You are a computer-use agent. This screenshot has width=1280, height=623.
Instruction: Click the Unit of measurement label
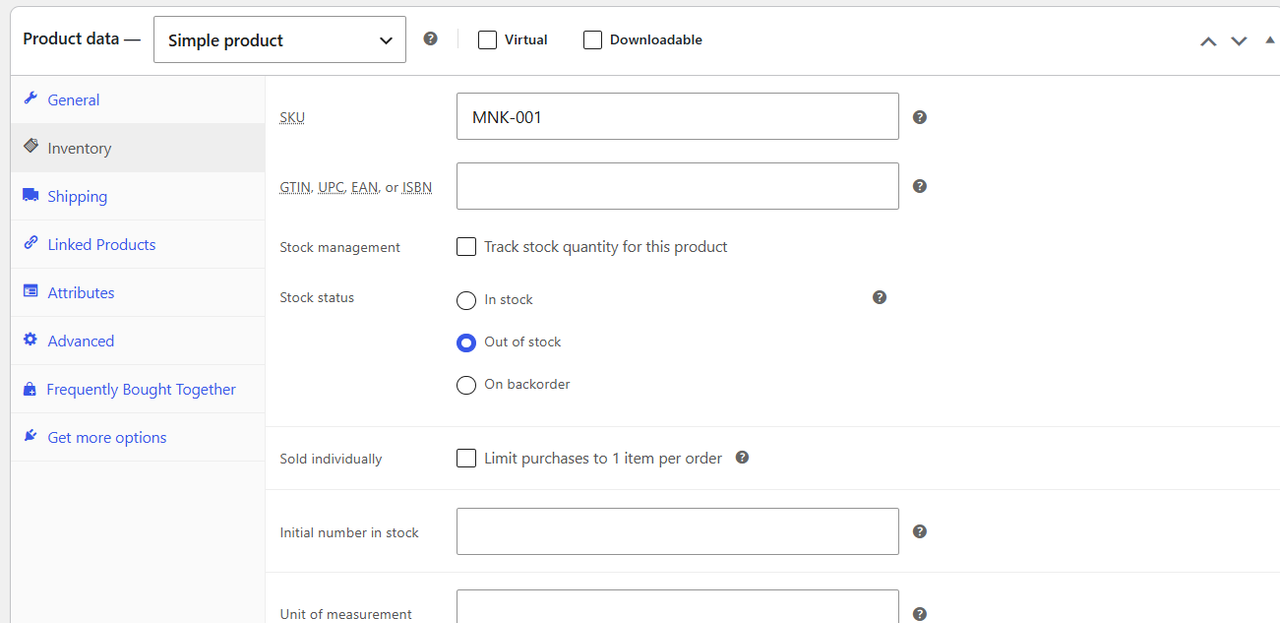346,614
